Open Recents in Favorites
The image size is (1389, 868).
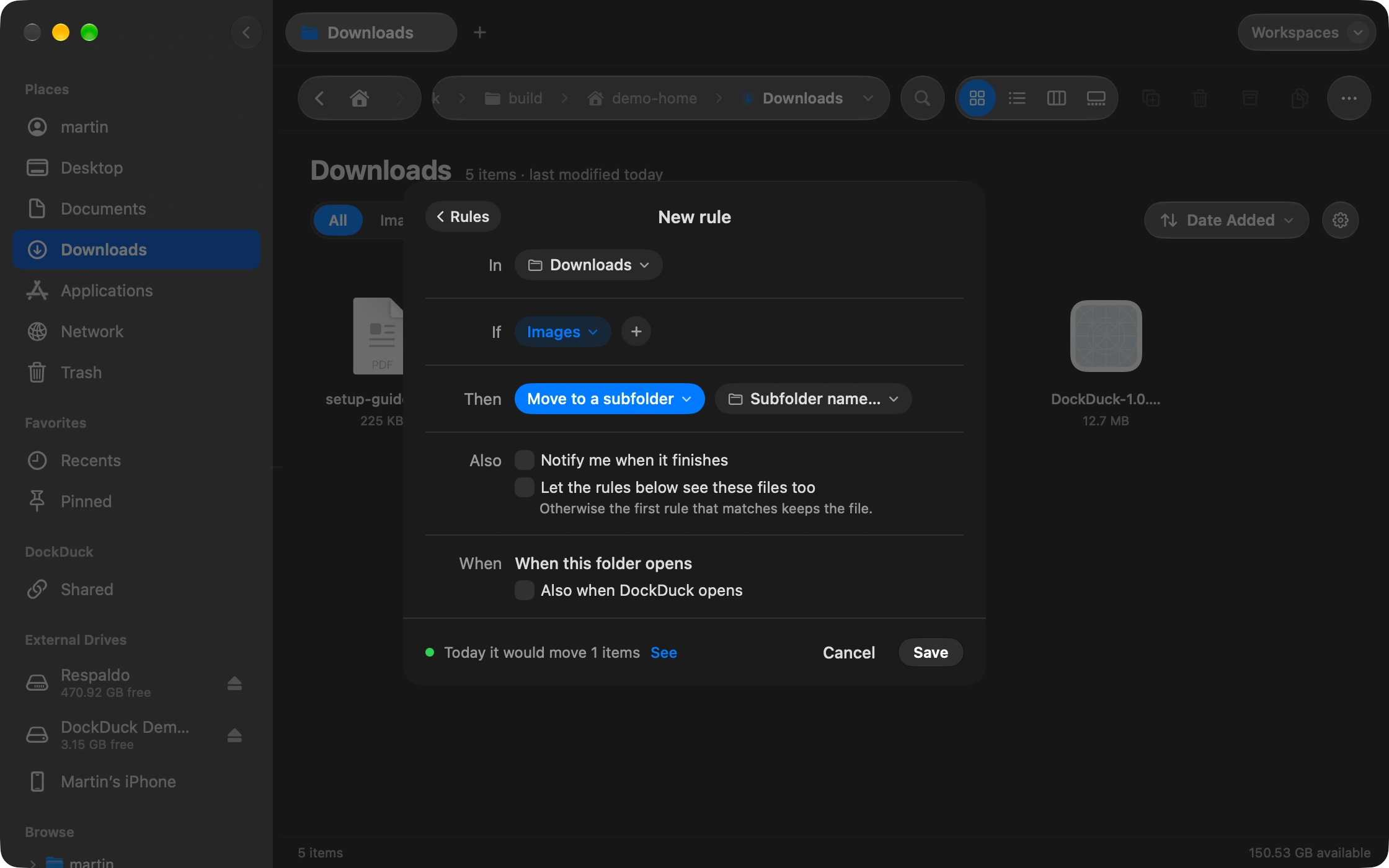(x=136, y=461)
